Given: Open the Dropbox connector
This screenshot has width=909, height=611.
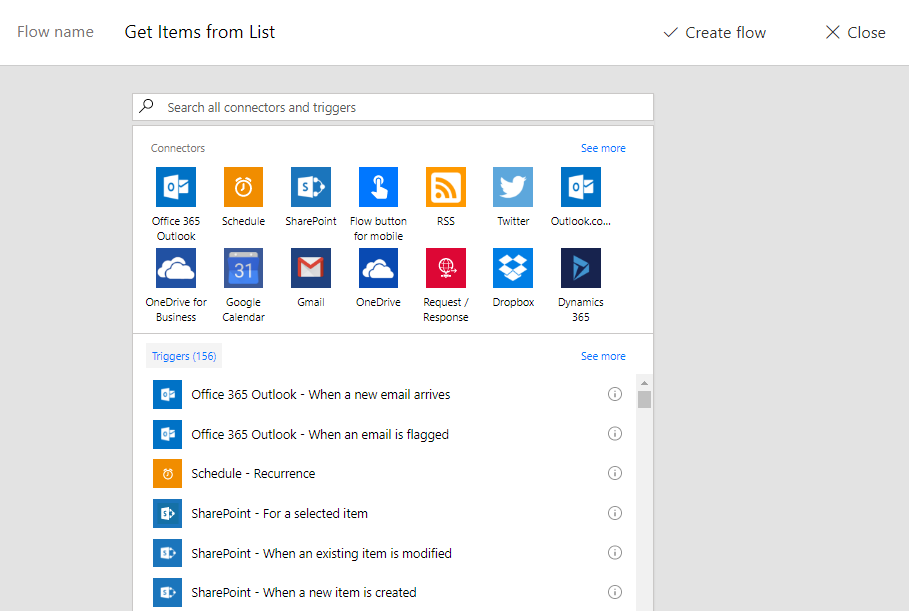Looking at the screenshot, I should [513, 268].
